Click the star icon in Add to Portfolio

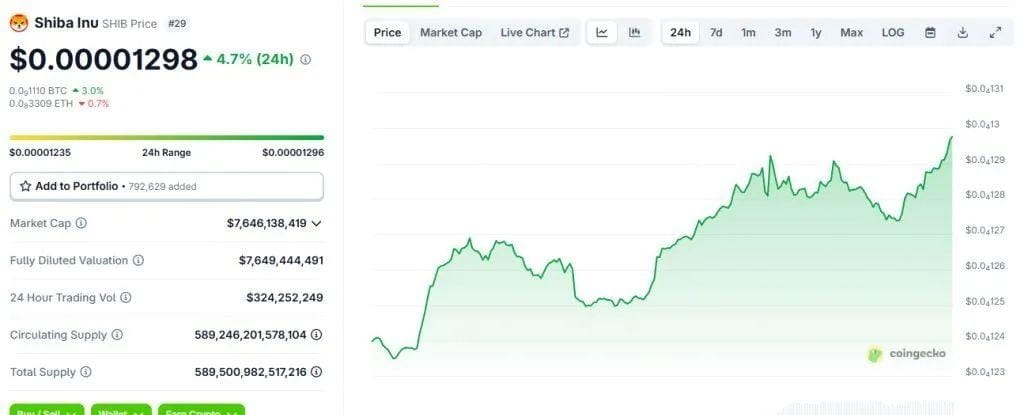point(25,186)
